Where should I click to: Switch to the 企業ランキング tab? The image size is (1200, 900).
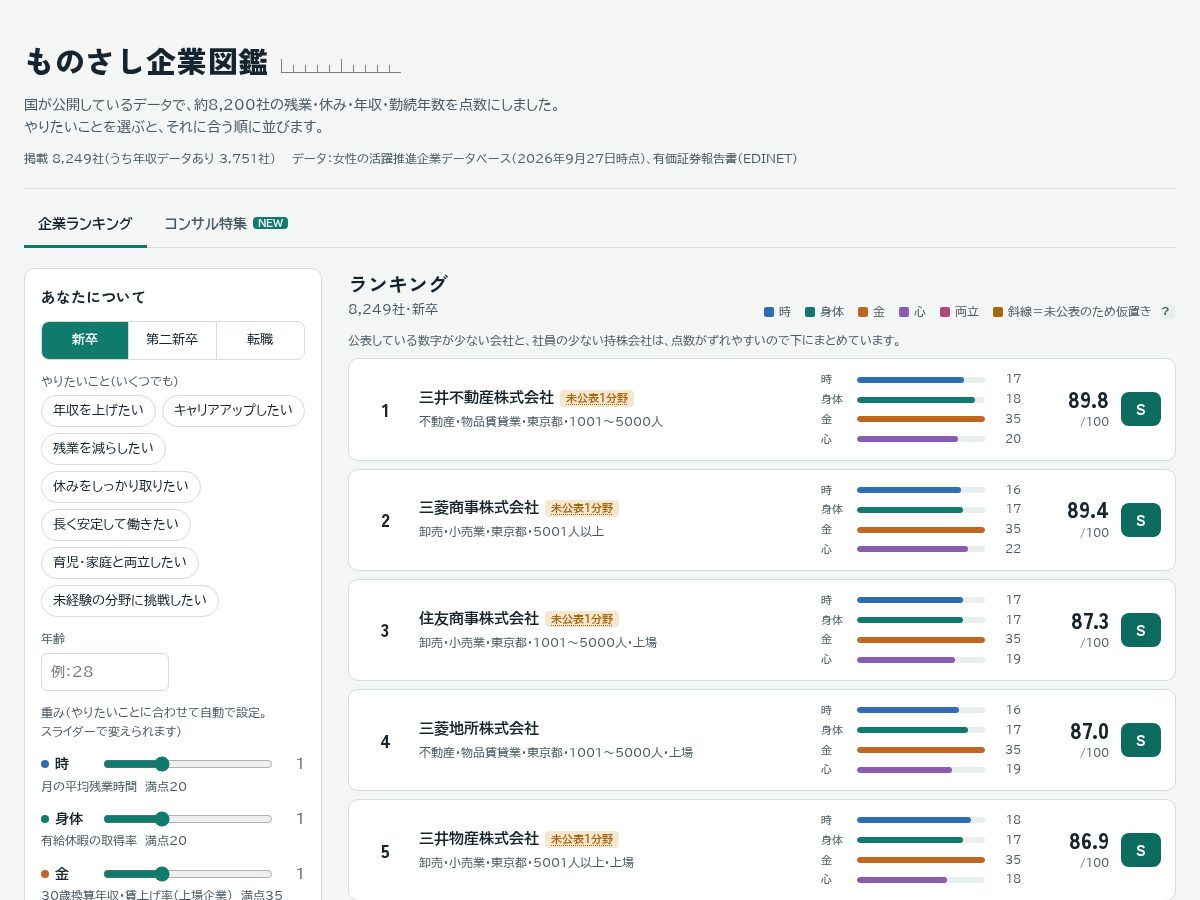(85, 224)
